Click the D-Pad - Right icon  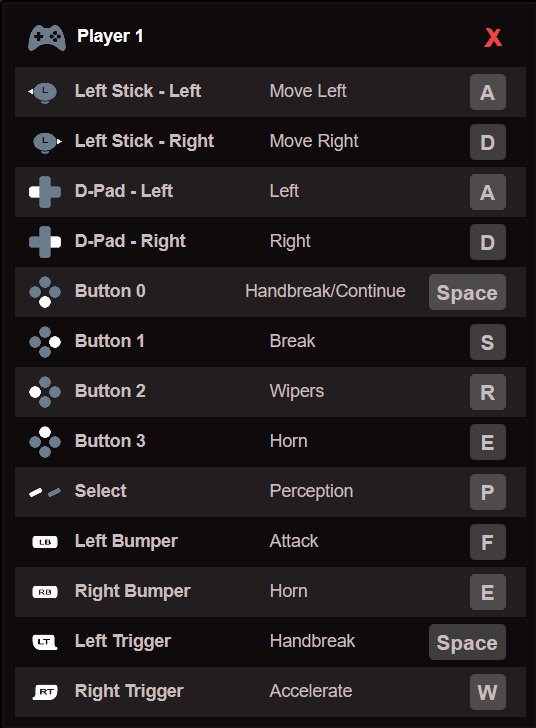point(45,242)
